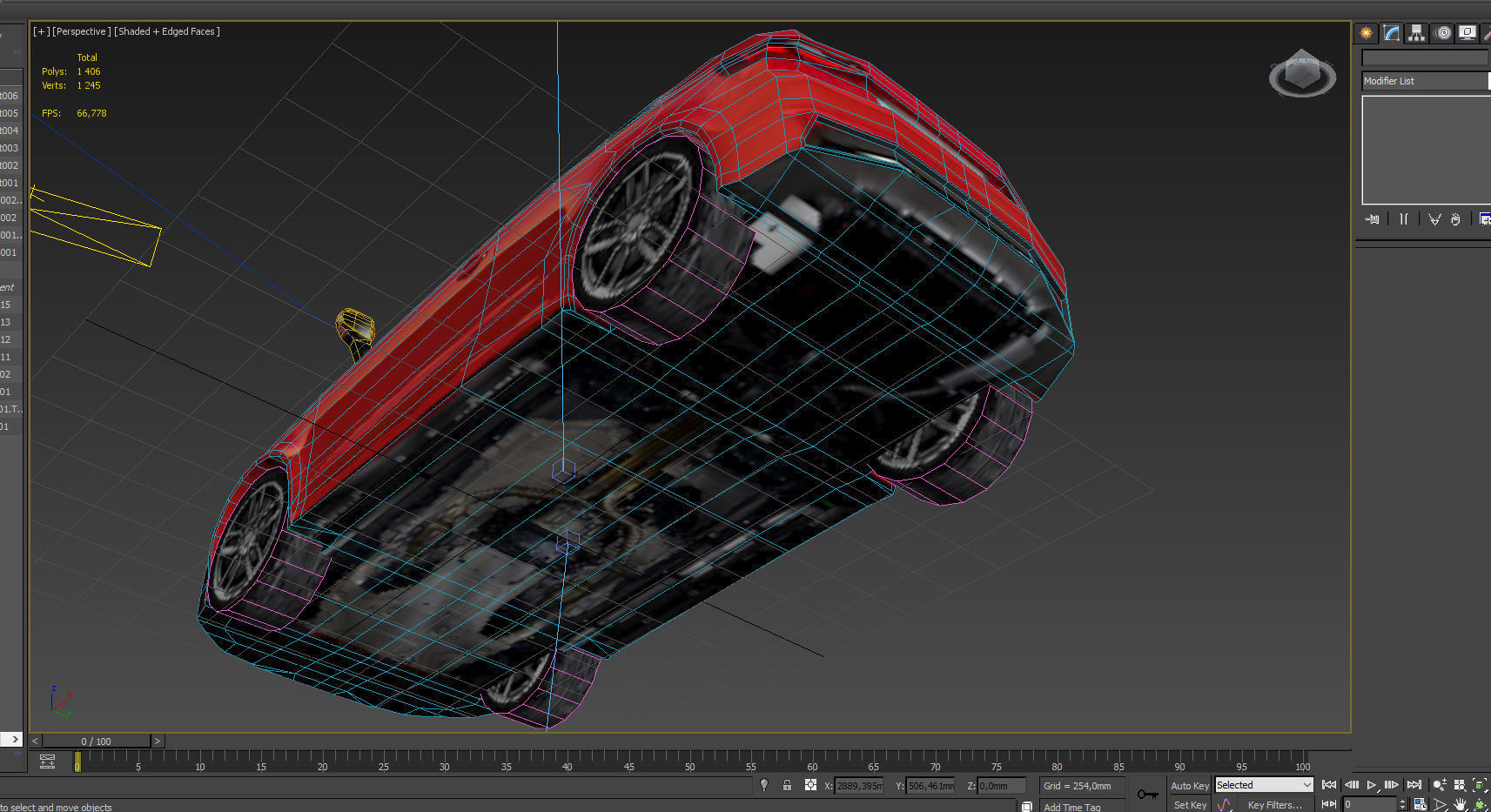
Task: Click the current frame spinner arrows
Action: click(x=1402, y=804)
